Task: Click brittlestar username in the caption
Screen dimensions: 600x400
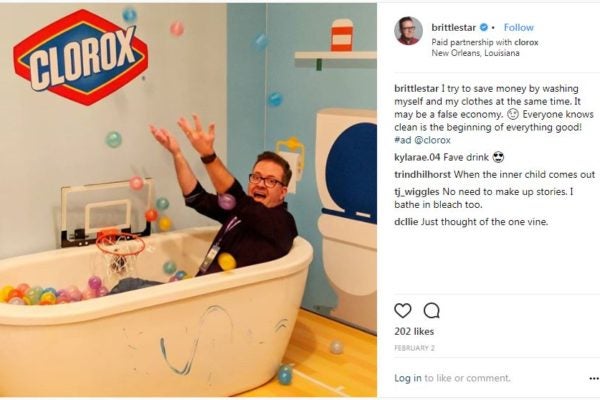Action: pyautogui.click(x=416, y=88)
